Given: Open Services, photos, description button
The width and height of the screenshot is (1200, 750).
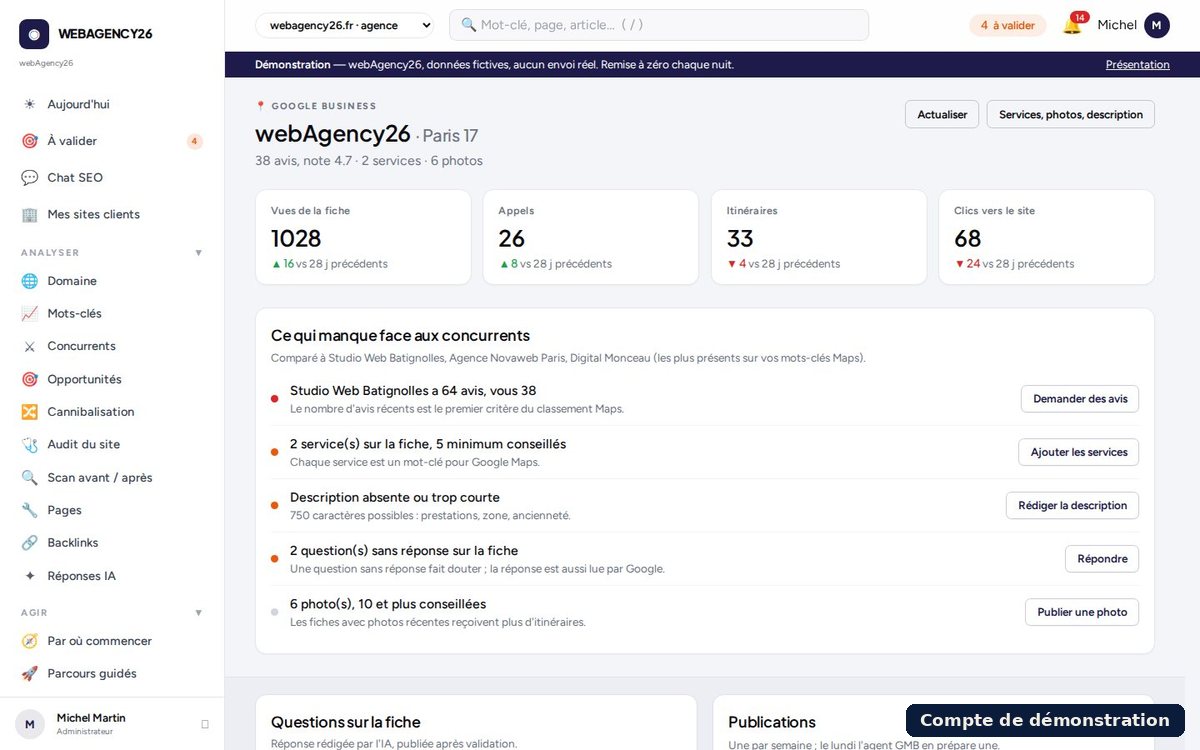Looking at the screenshot, I should click(1071, 114).
